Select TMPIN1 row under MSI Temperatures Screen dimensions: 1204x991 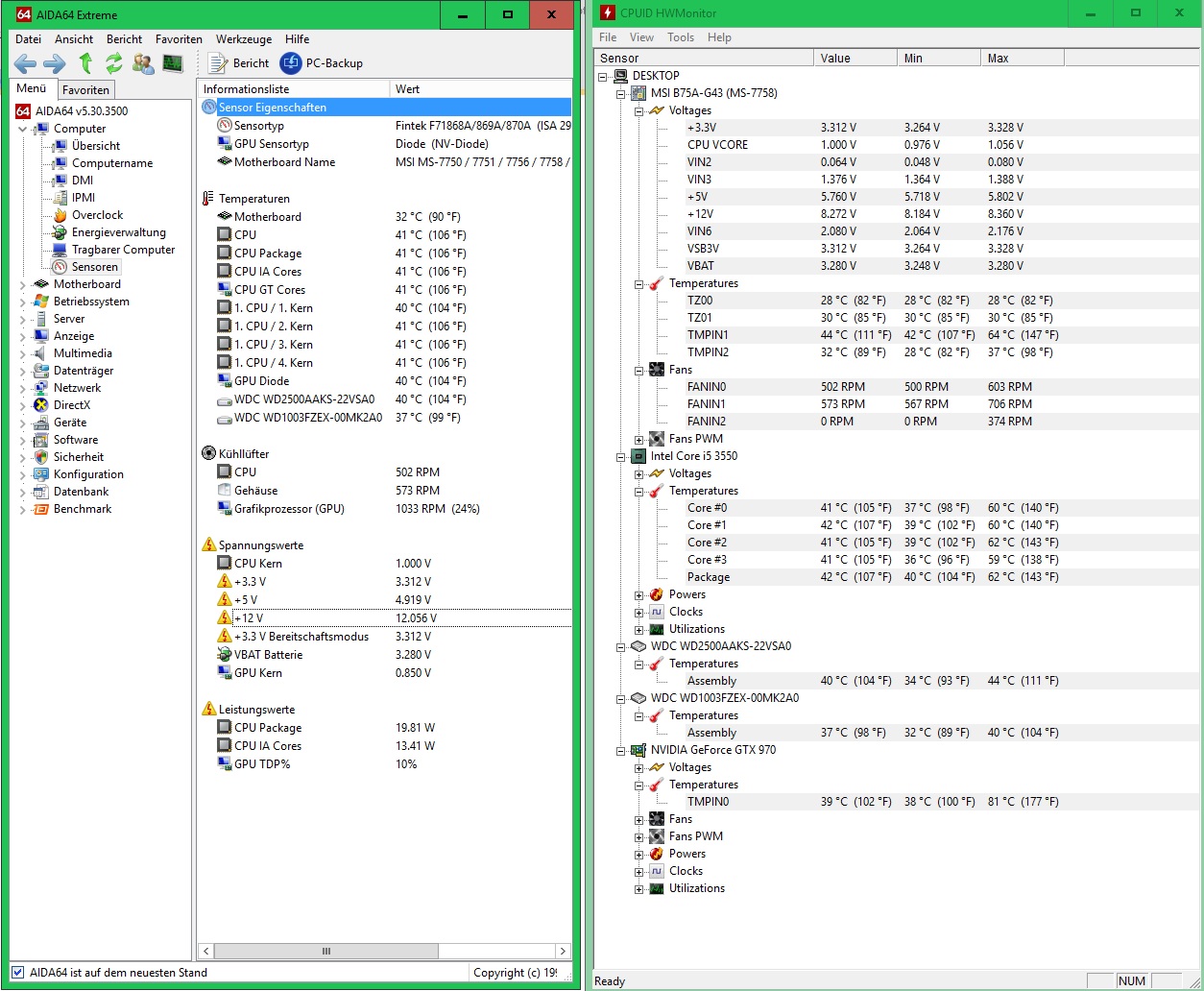pos(897,335)
